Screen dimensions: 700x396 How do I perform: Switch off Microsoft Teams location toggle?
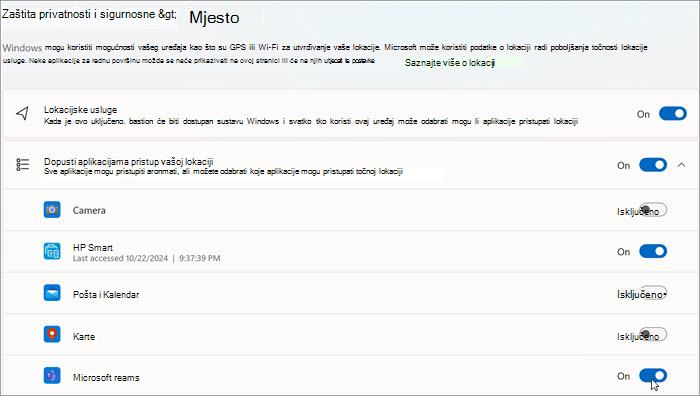(x=653, y=376)
